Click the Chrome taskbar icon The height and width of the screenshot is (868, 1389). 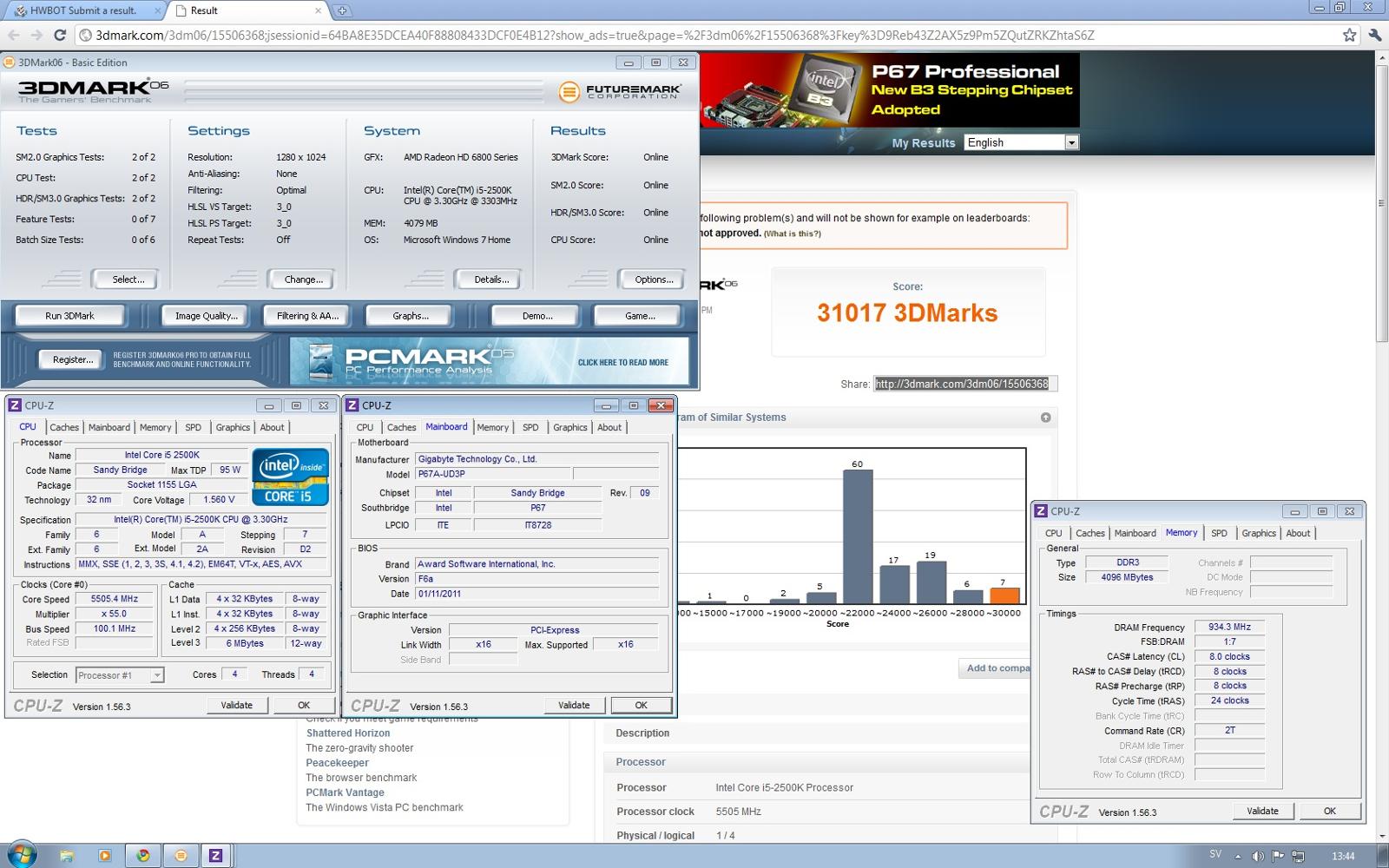click(142, 855)
